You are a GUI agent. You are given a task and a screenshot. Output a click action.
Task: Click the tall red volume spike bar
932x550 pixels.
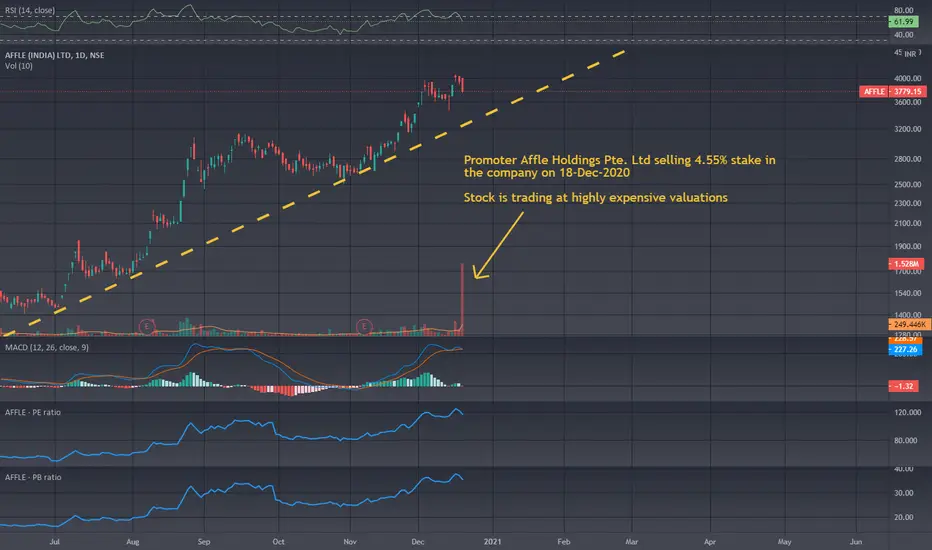click(x=462, y=298)
